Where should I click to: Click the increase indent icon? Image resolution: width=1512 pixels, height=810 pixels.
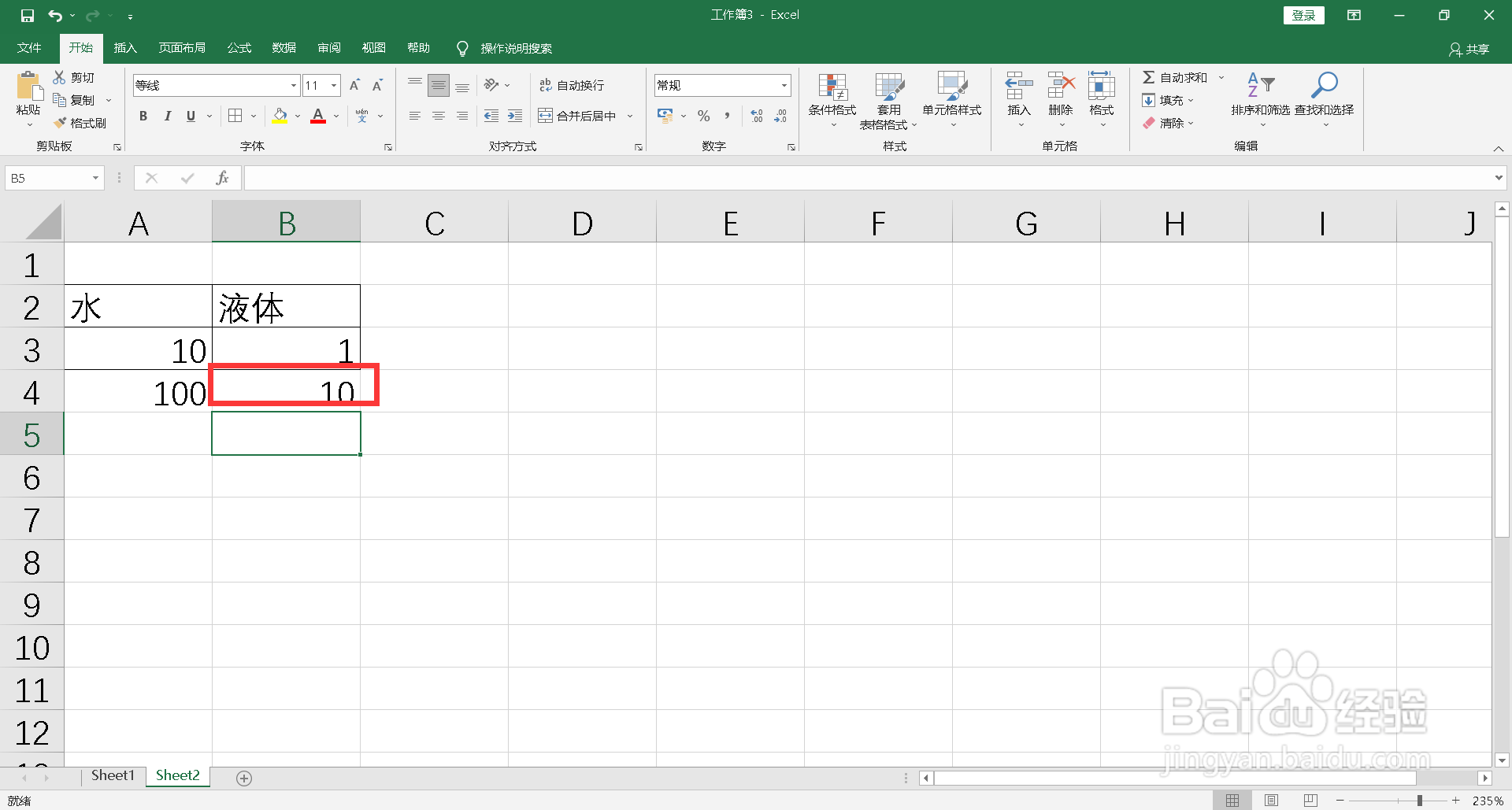(x=515, y=116)
